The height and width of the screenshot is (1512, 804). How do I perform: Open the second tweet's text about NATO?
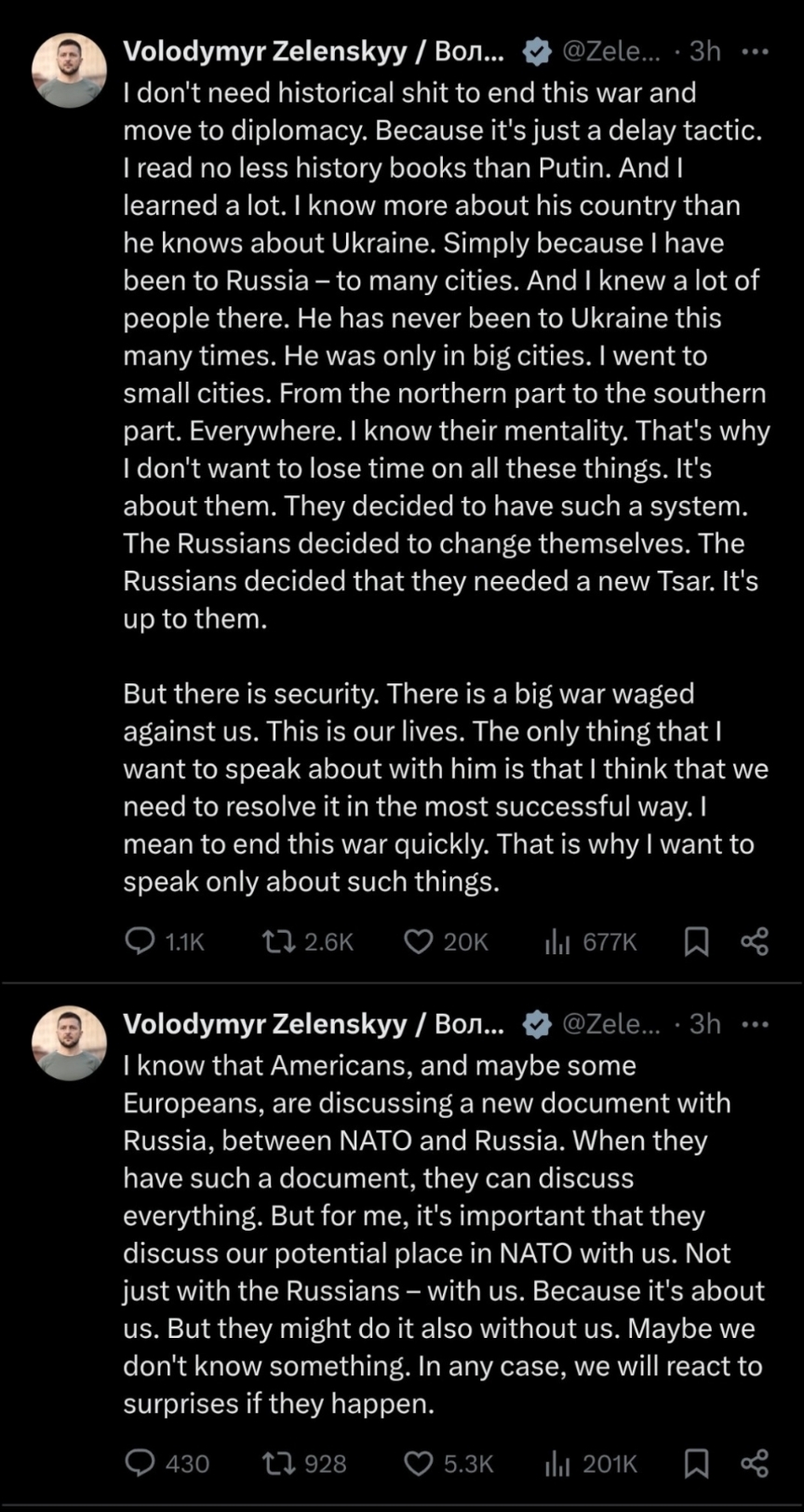pos(442,1234)
